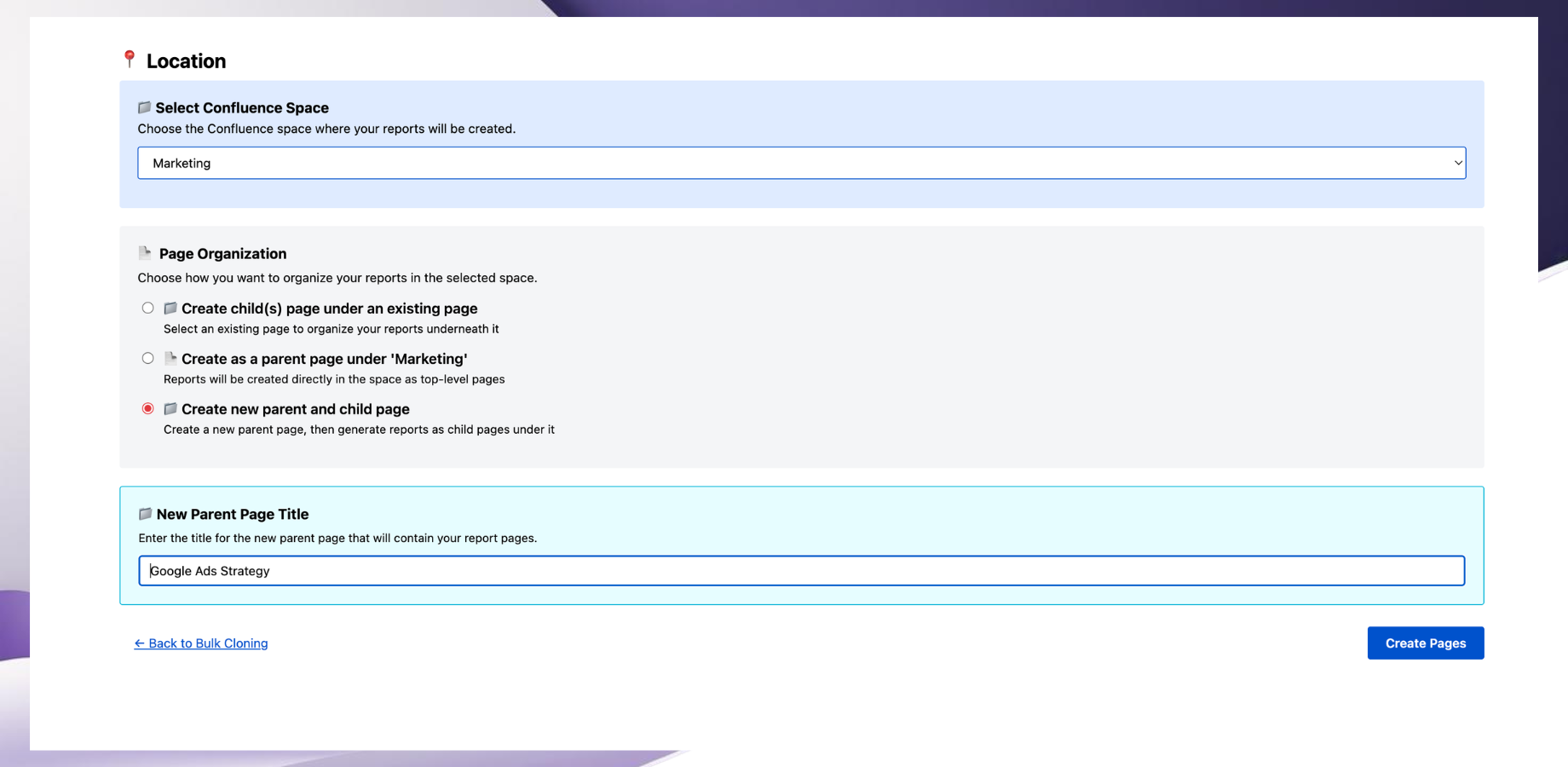Click 'Select an existing page to organize your reports' description

coord(331,329)
